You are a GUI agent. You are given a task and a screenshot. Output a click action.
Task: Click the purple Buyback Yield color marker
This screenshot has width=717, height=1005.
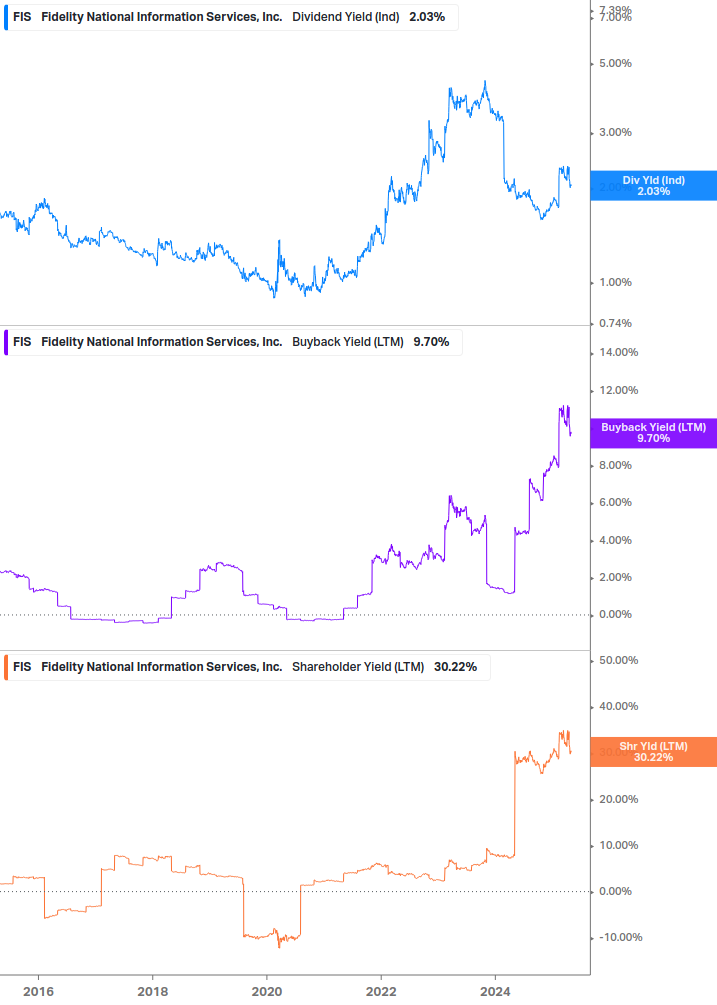6,342
